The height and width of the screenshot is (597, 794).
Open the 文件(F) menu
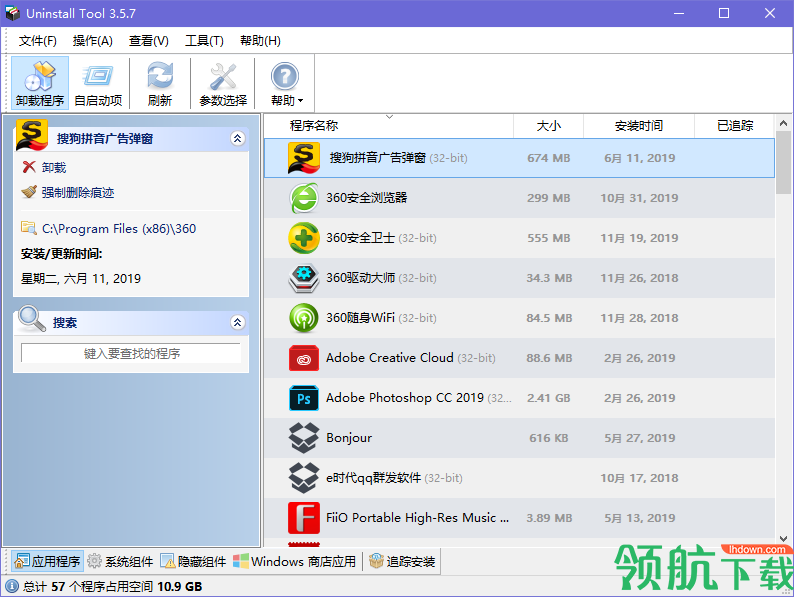pyautogui.click(x=37, y=41)
